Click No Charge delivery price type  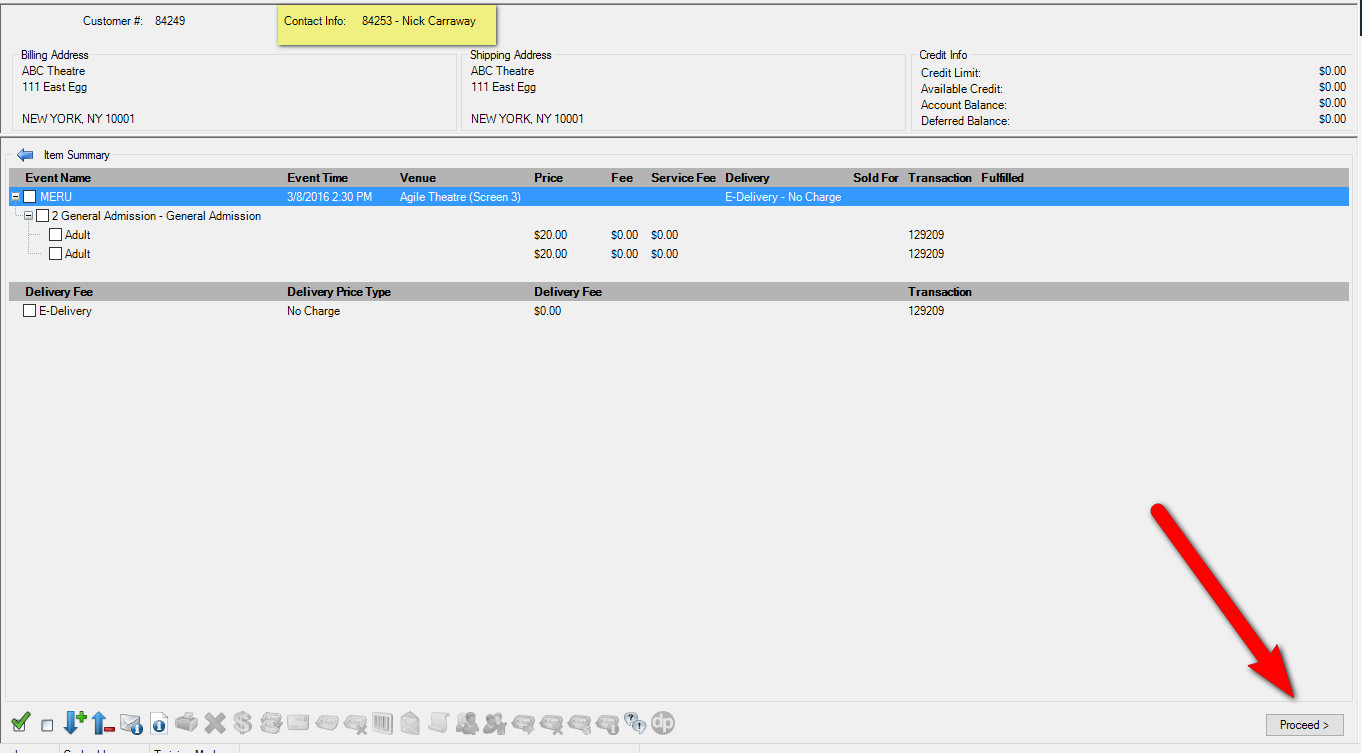tap(314, 311)
